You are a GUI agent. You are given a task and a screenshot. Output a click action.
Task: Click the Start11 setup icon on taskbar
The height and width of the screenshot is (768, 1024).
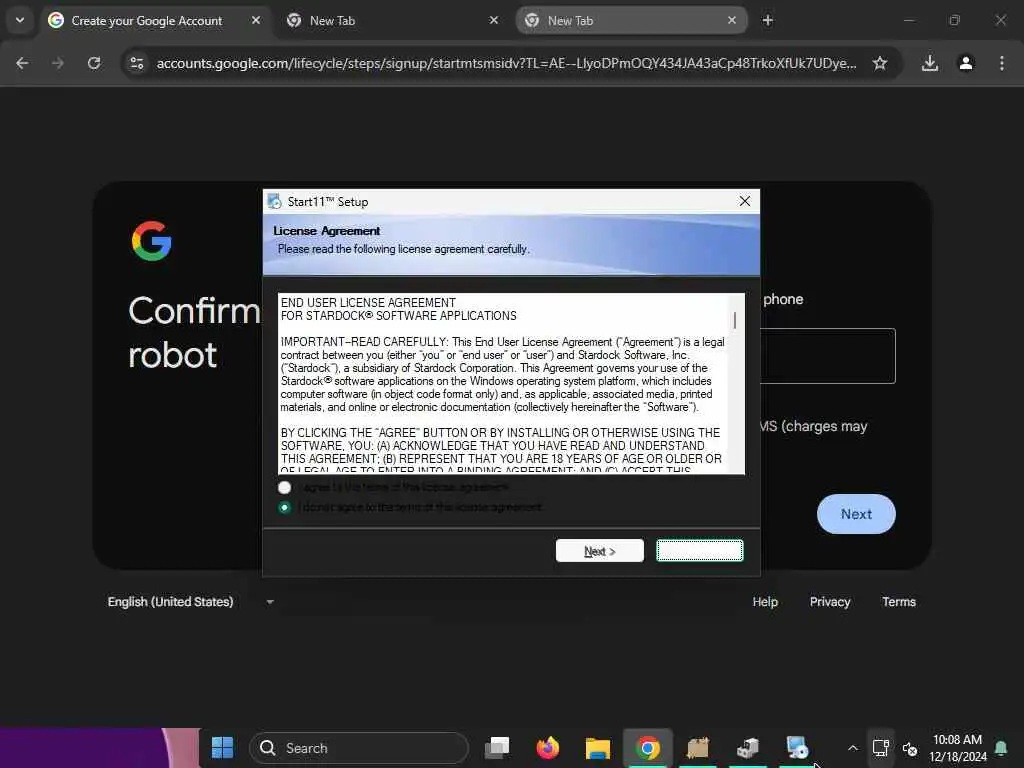[x=797, y=748]
